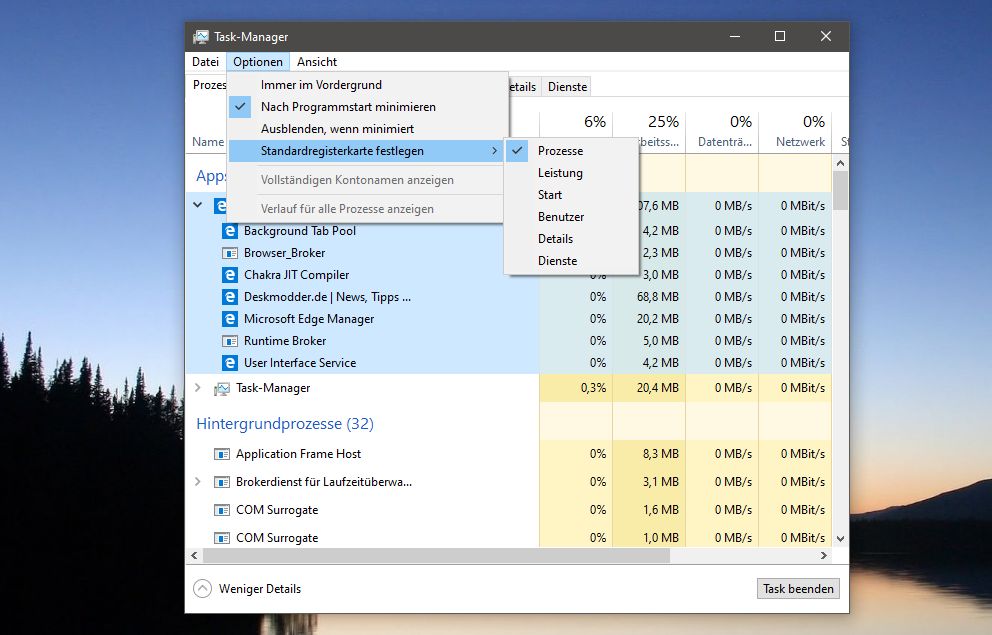Screen dimensions: 992x635
Task: Click the Task-Manager icon in the title bar
Action: 201,37
